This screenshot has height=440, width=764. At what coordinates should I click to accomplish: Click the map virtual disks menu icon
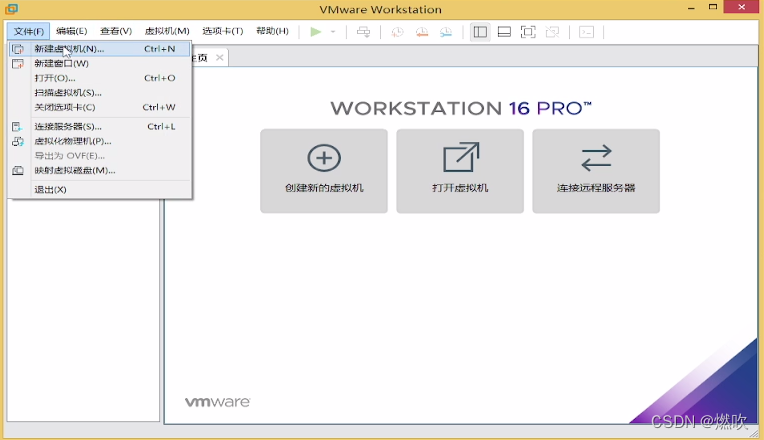18,171
